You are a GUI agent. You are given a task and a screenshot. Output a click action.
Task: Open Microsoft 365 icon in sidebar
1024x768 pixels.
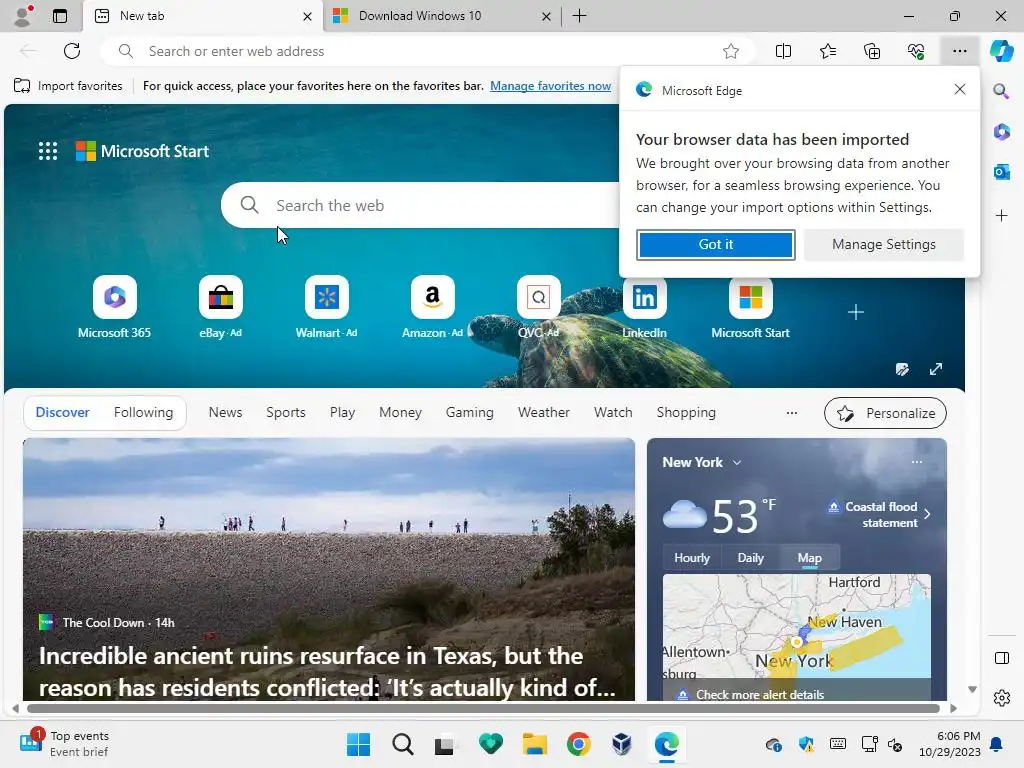click(1001, 132)
